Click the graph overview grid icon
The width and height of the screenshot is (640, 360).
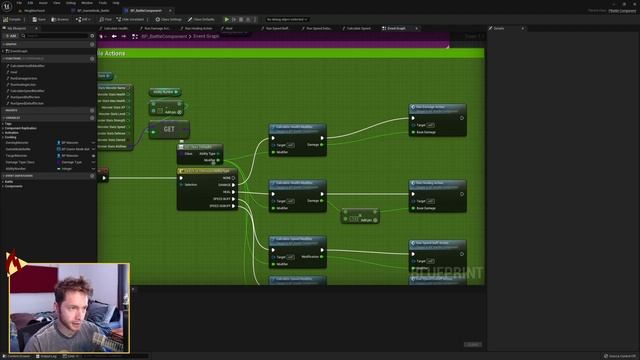135,36
